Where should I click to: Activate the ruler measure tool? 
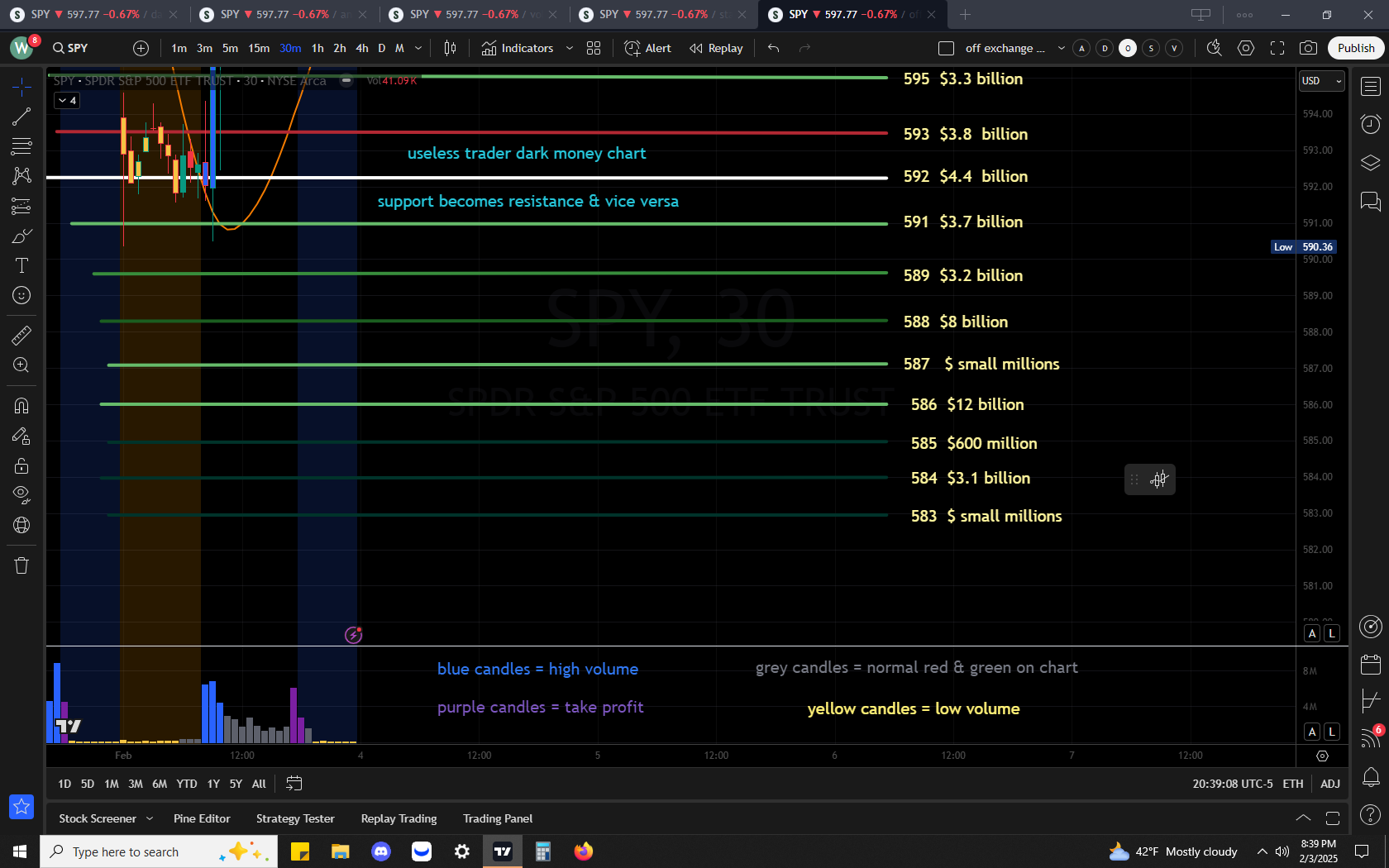click(x=21, y=335)
